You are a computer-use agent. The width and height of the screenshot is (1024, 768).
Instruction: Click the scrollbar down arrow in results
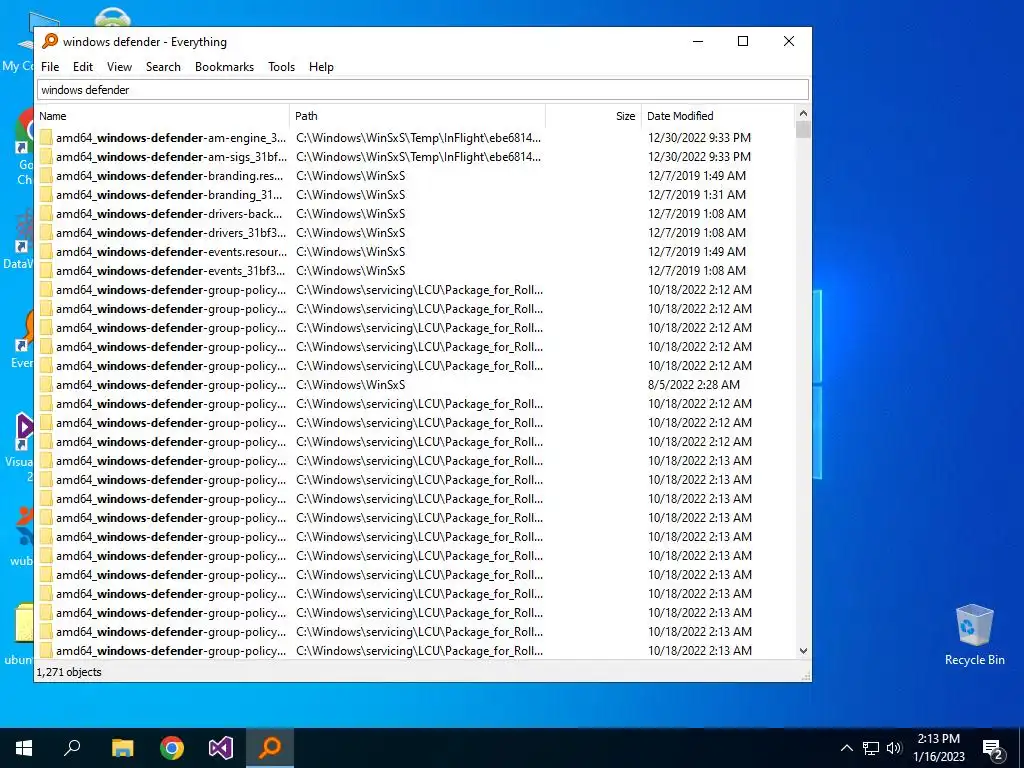click(803, 651)
